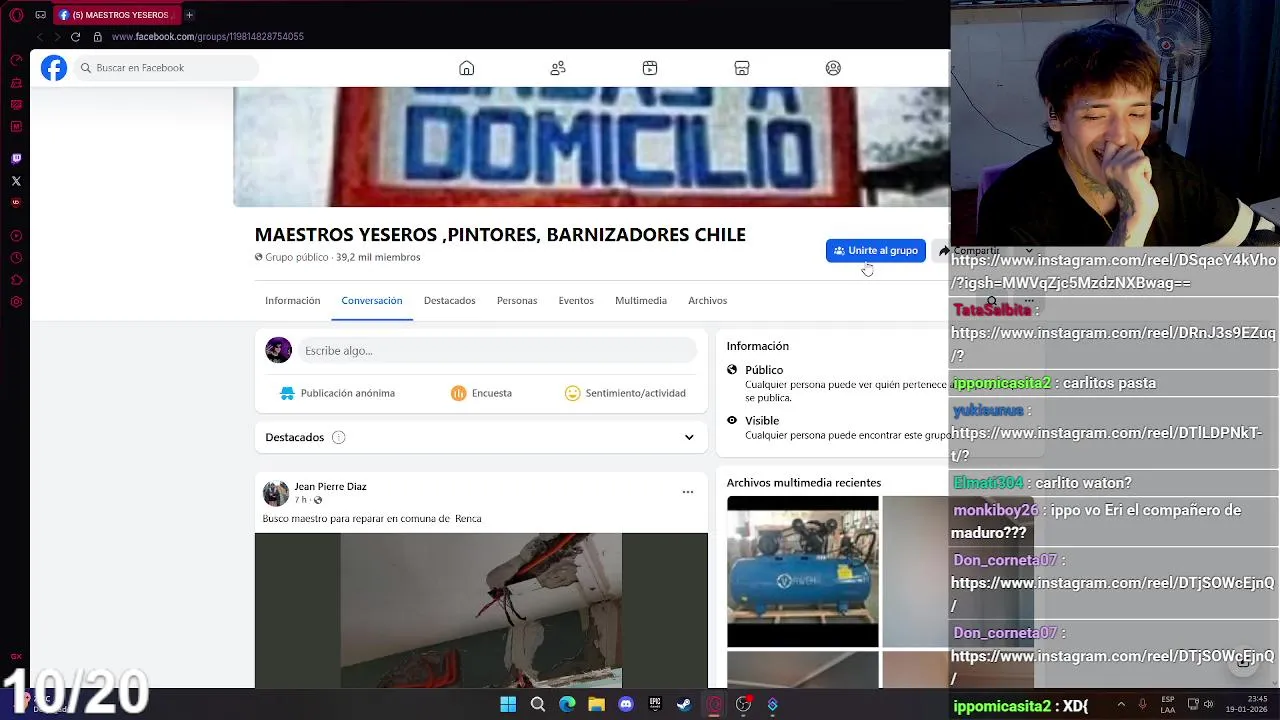
Task: Open post options for Jean Pierre Diaz
Action: (688, 492)
